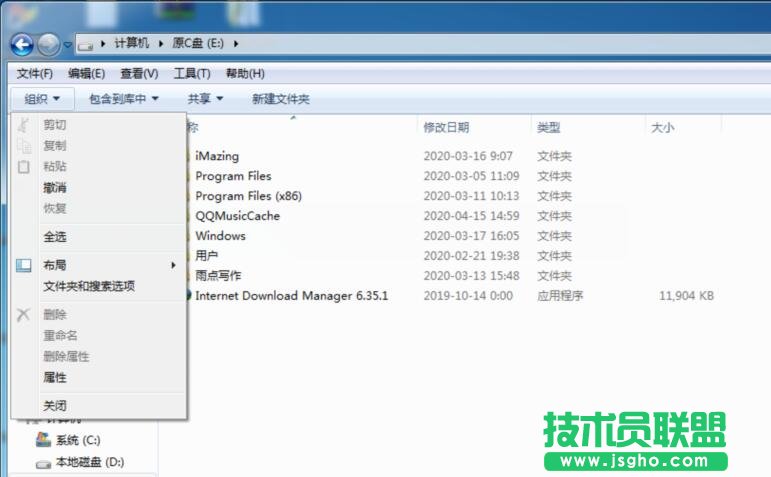Select the 用户 folder

click(x=207, y=256)
